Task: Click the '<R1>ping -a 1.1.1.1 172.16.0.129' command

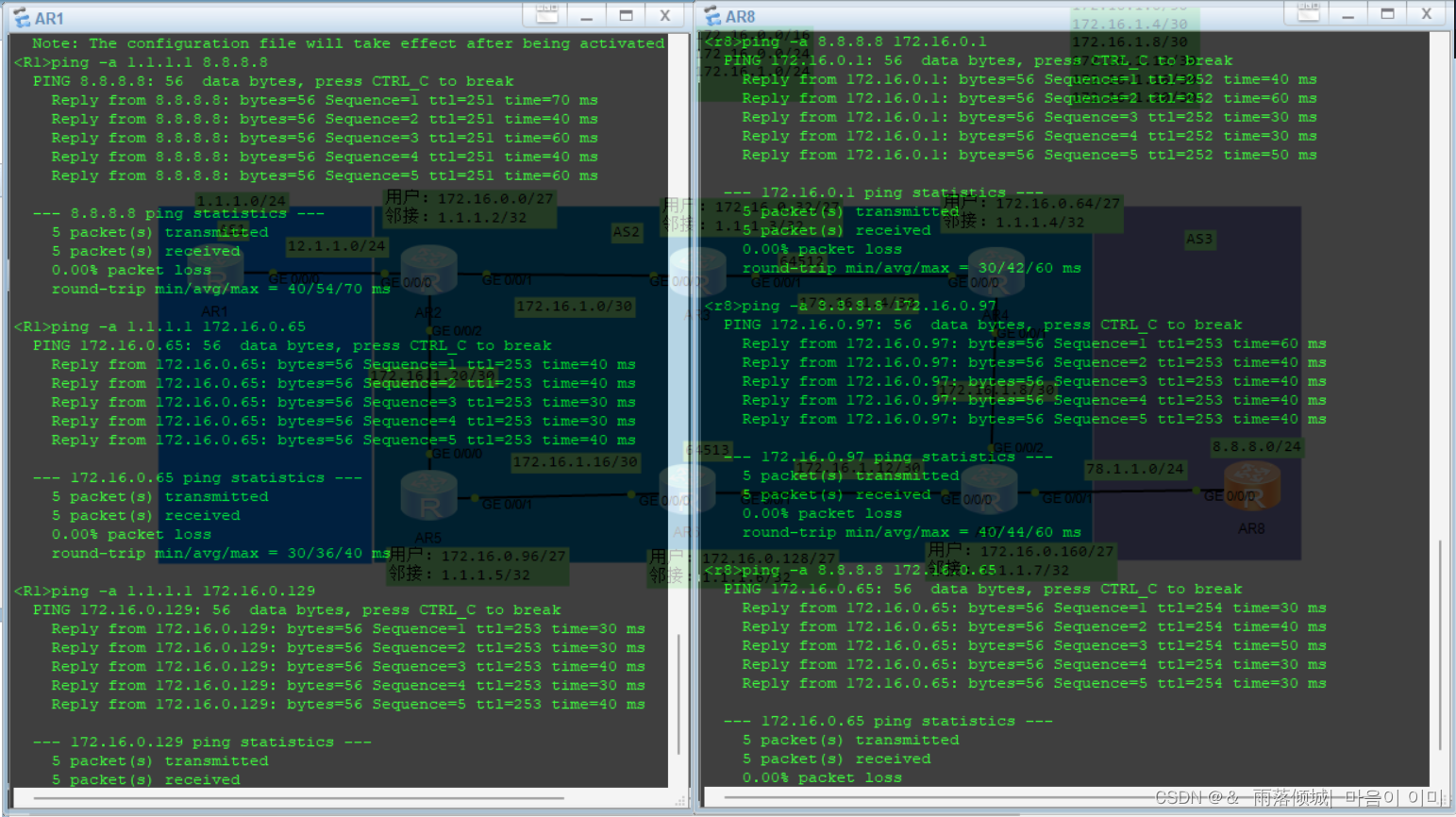Action: click(164, 591)
